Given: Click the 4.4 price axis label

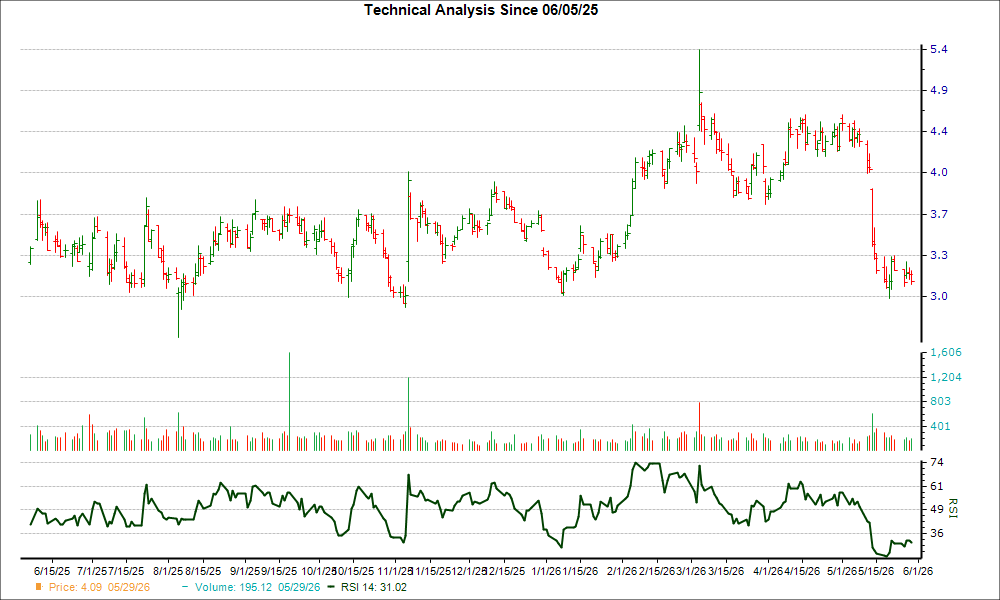Looking at the screenshot, I should point(938,131).
